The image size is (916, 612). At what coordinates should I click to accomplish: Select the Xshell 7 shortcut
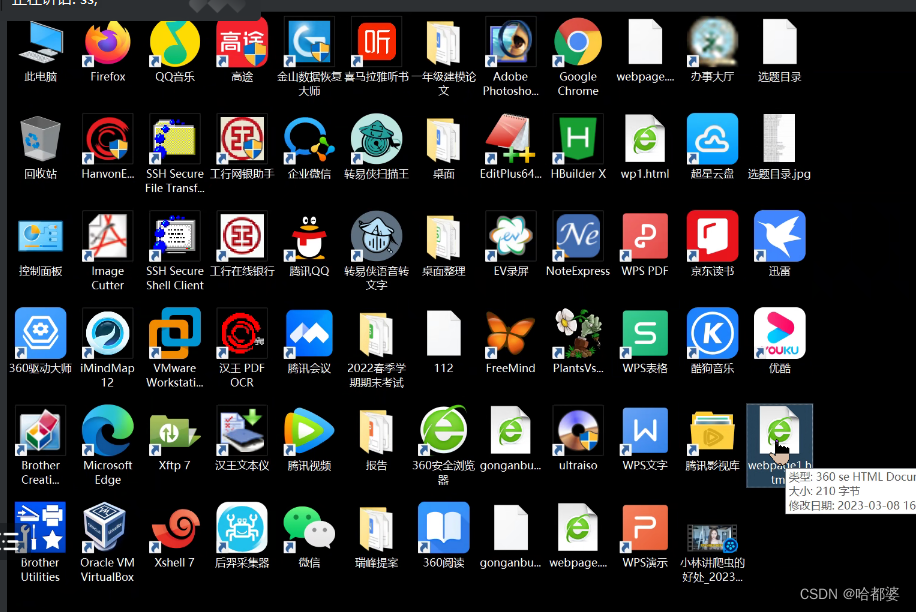pyautogui.click(x=175, y=527)
